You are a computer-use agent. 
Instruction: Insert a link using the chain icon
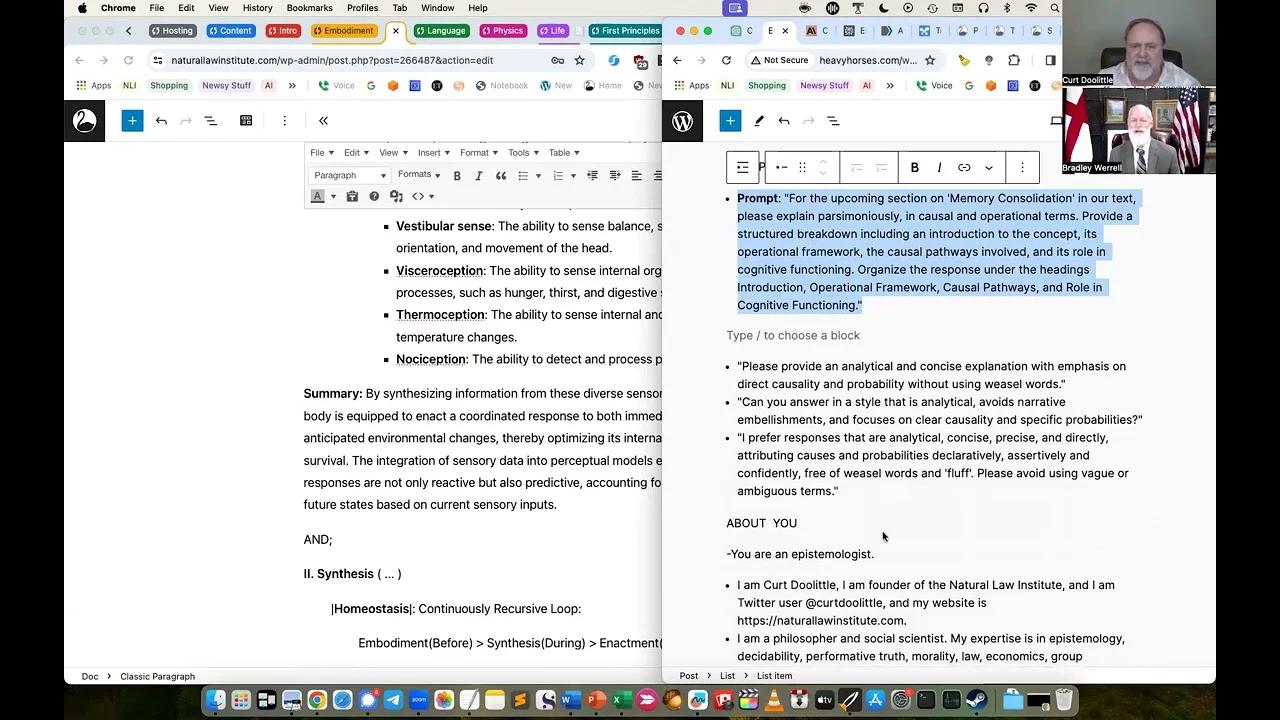(x=964, y=167)
